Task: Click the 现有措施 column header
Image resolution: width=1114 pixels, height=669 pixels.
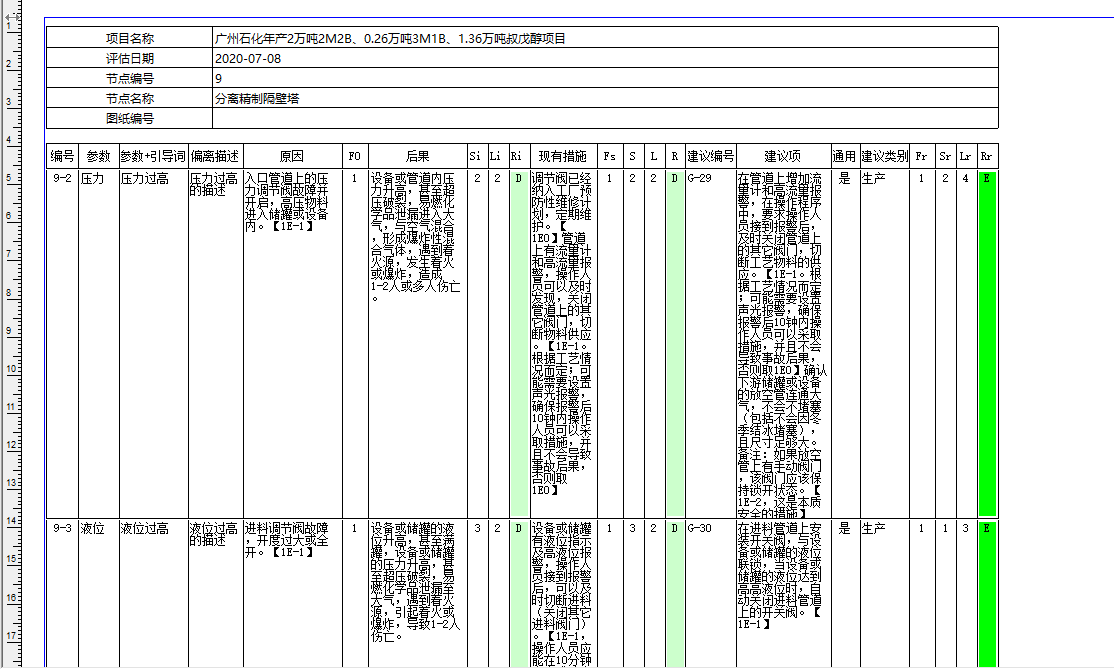Action: [x=563, y=156]
